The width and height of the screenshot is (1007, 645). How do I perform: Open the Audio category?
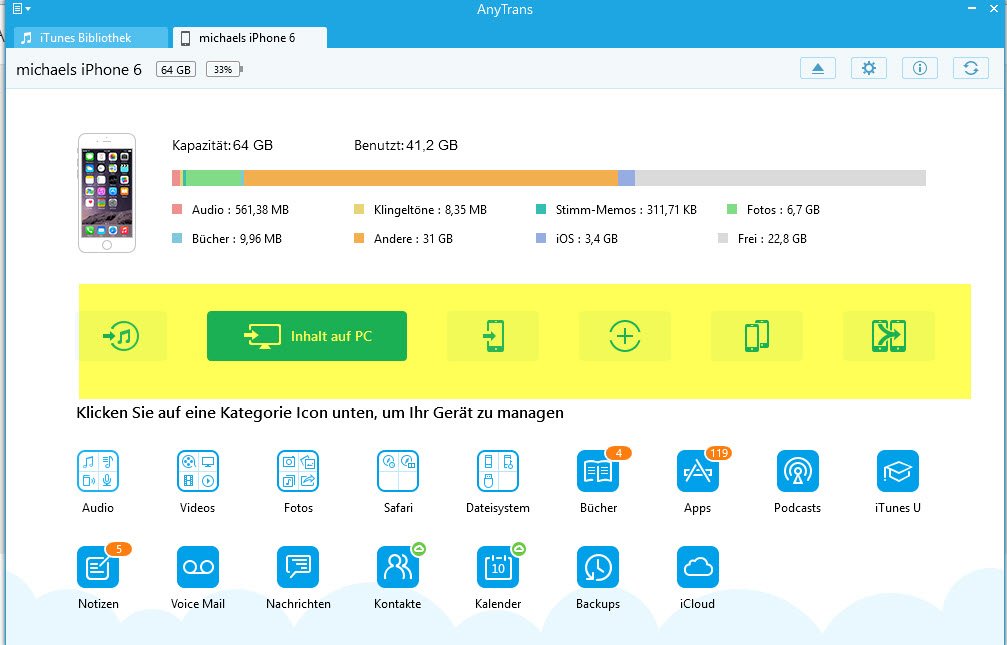click(98, 471)
